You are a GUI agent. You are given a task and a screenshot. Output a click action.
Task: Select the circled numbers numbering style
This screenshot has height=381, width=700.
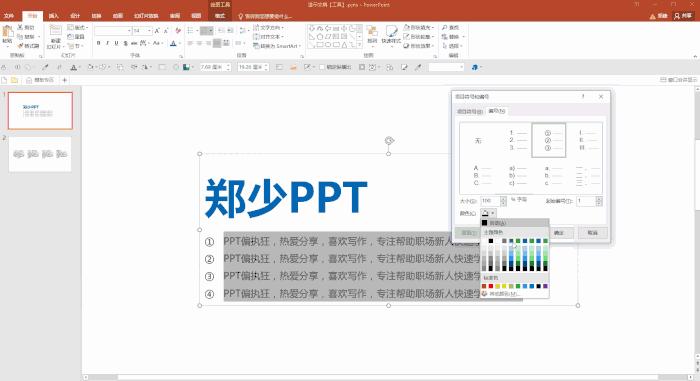(549, 140)
